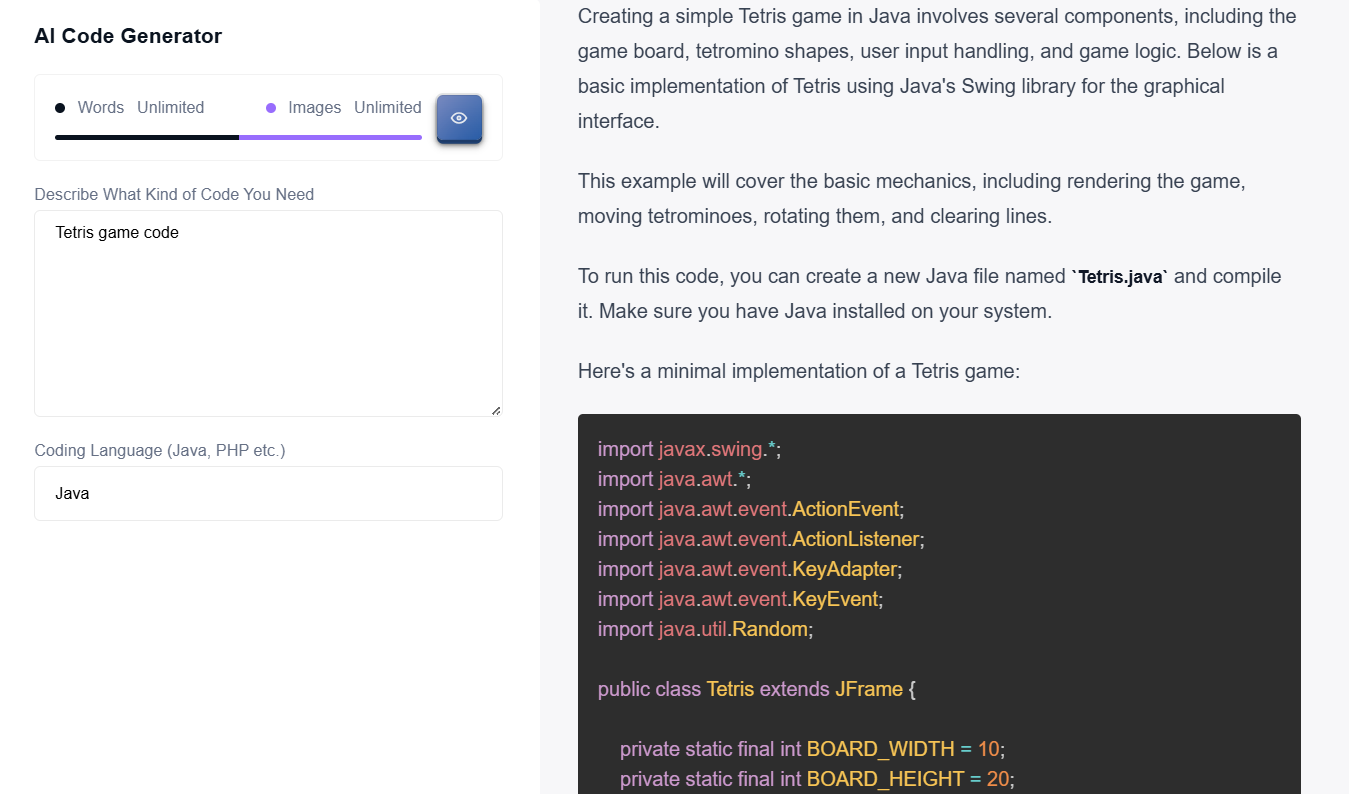Click the Coding Language label
Viewport: 1349px width, 794px height.
[x=160, y=450]
